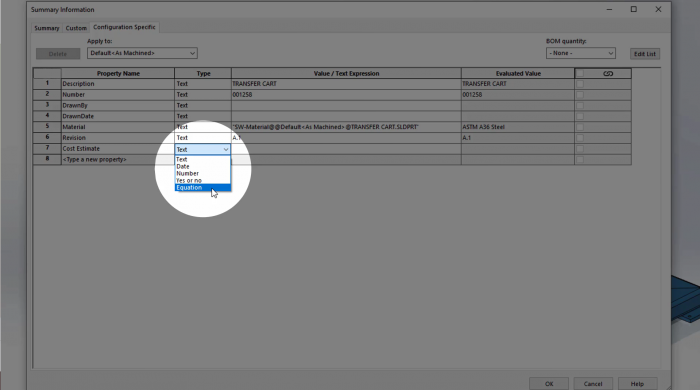Pick Date from the type dropdown list
The image size is (700, 390).
(x=203, y=166)
